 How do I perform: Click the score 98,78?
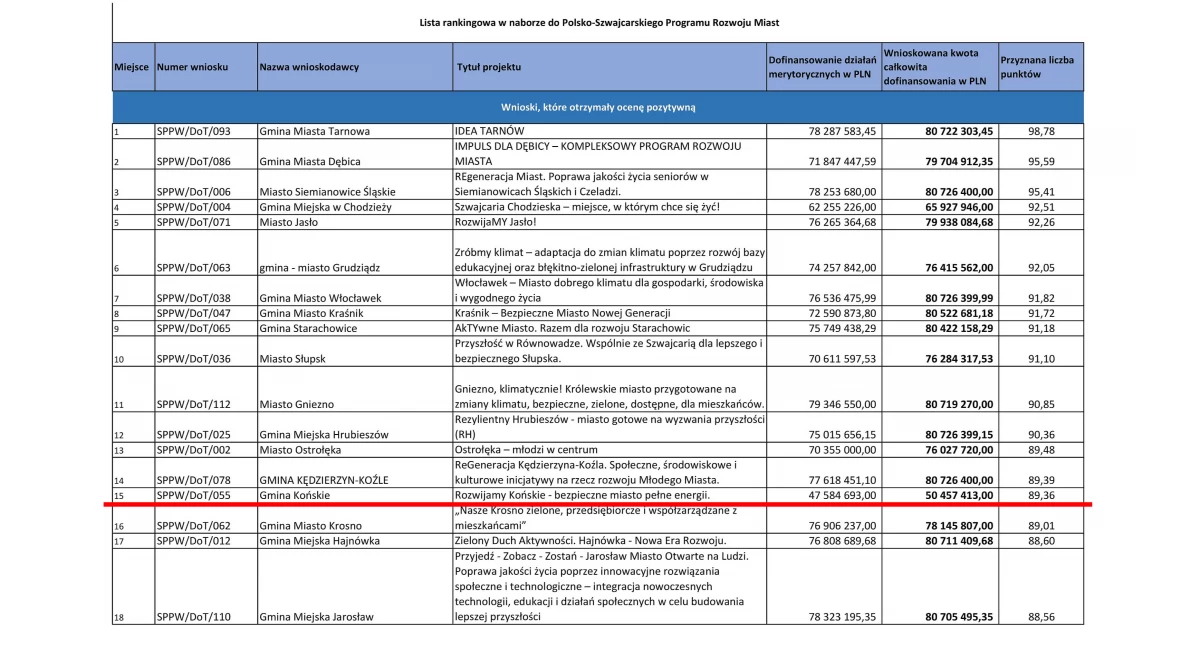[x=1041, y=131]
